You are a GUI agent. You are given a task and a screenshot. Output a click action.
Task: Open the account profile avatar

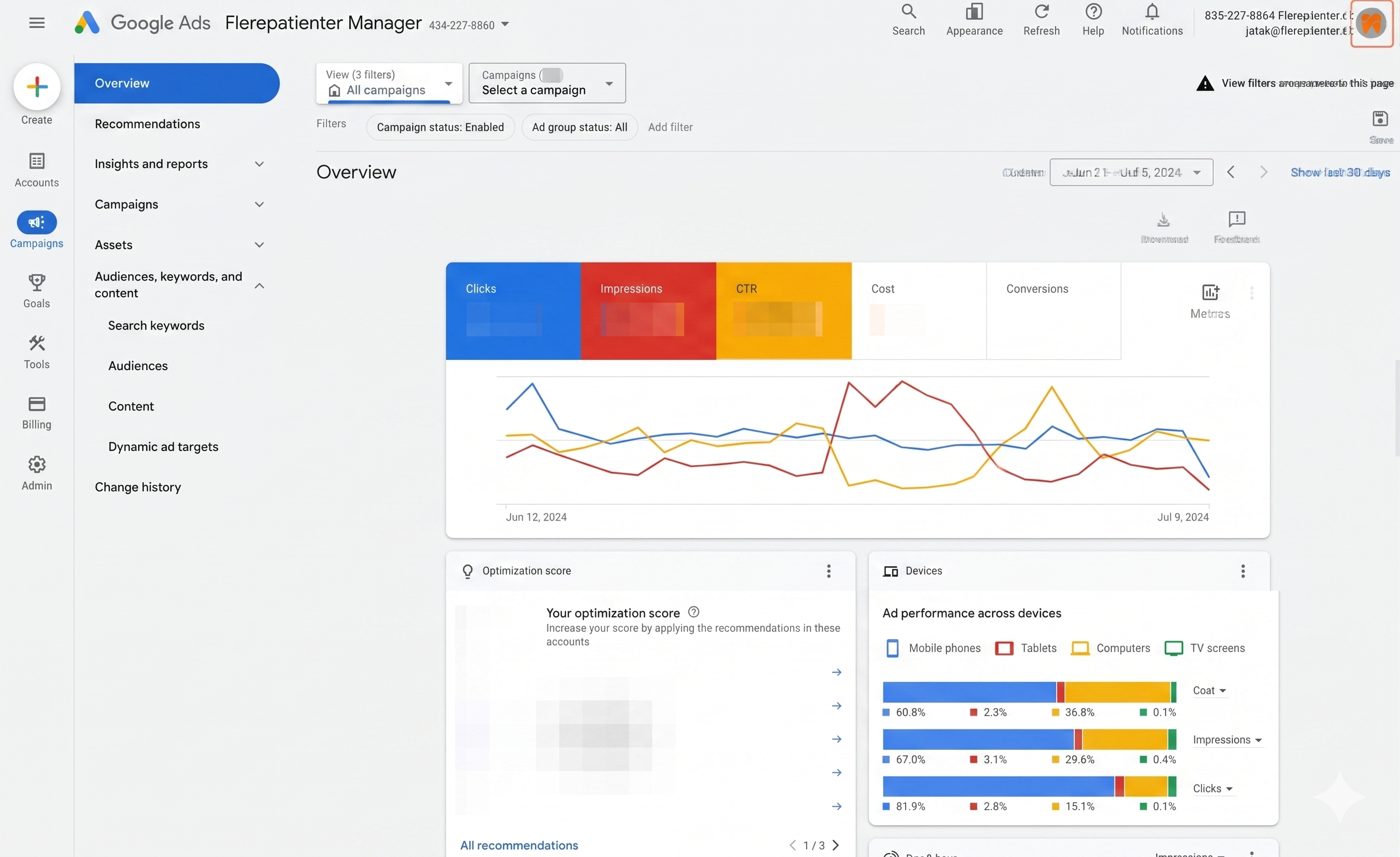click(x=1371, y=24)
